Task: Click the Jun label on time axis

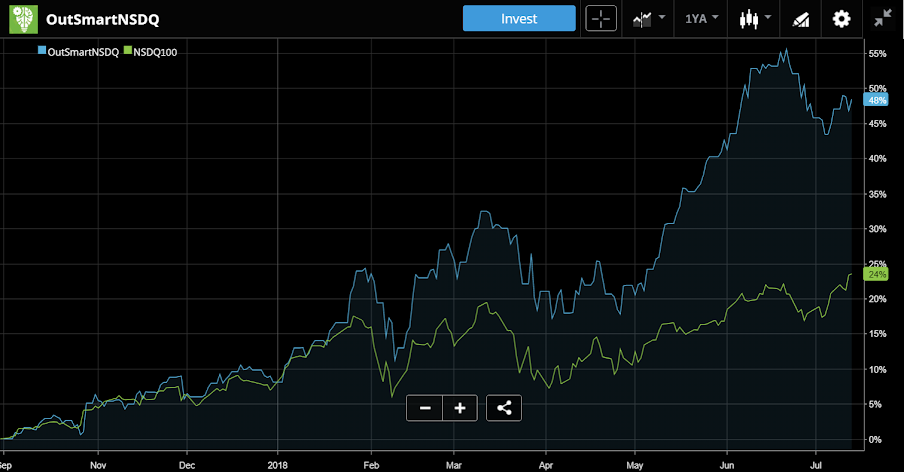Action: tap(727, 465)
